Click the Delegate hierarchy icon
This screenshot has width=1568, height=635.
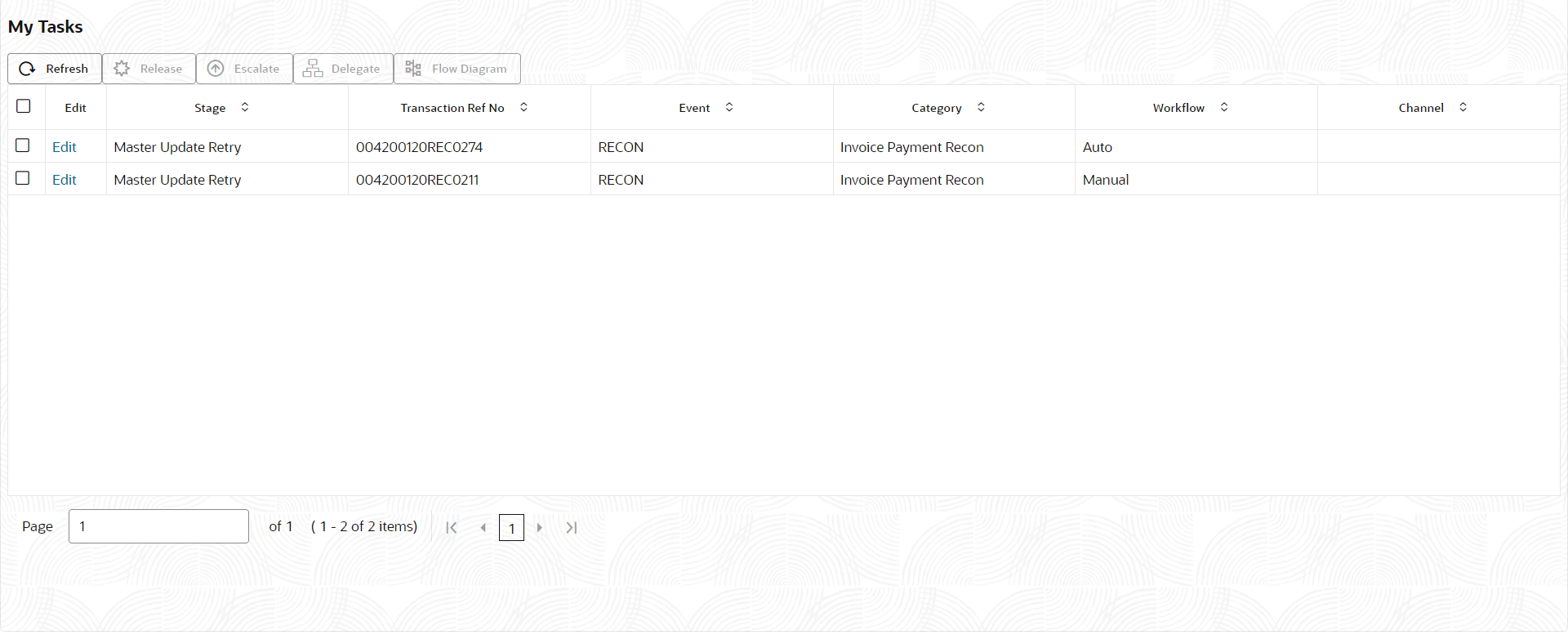pos(313,69)
